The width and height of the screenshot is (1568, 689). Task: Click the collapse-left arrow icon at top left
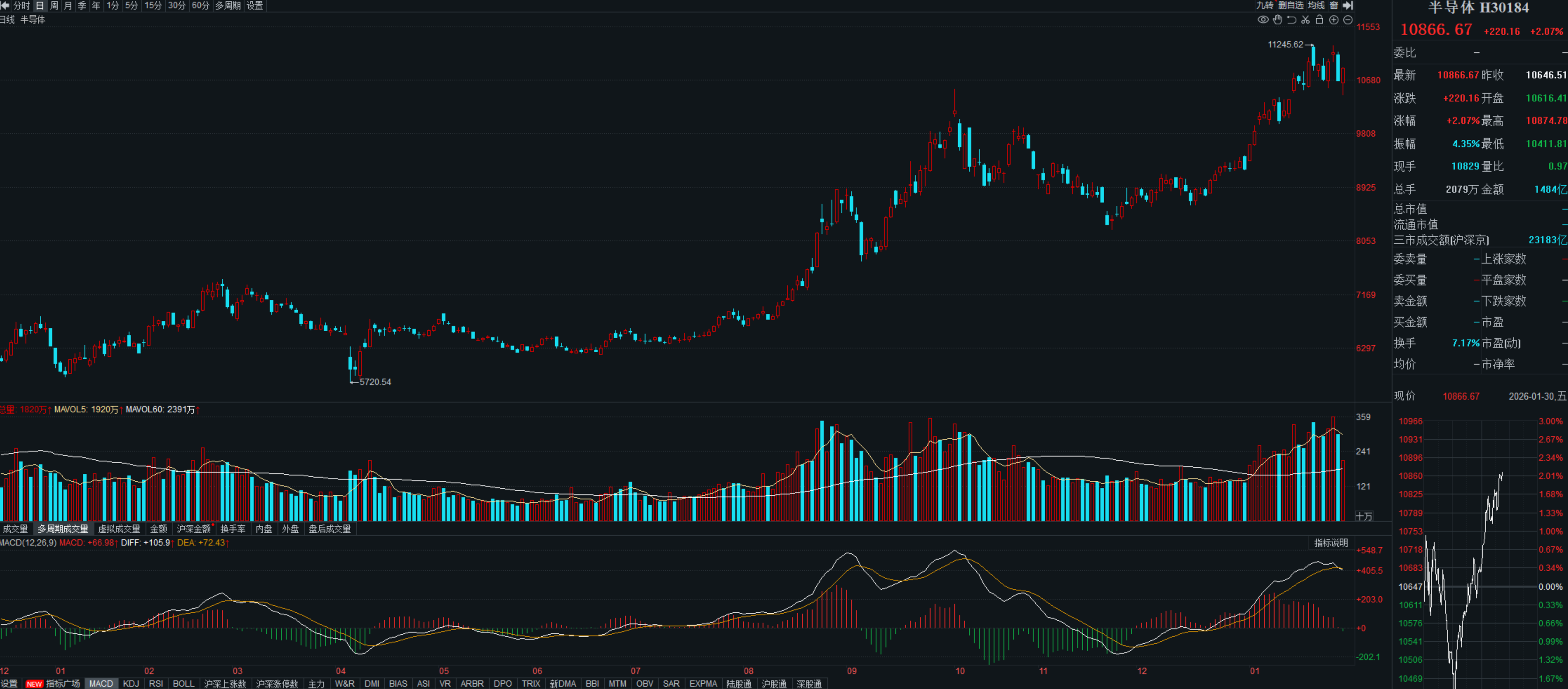(5, 6)
